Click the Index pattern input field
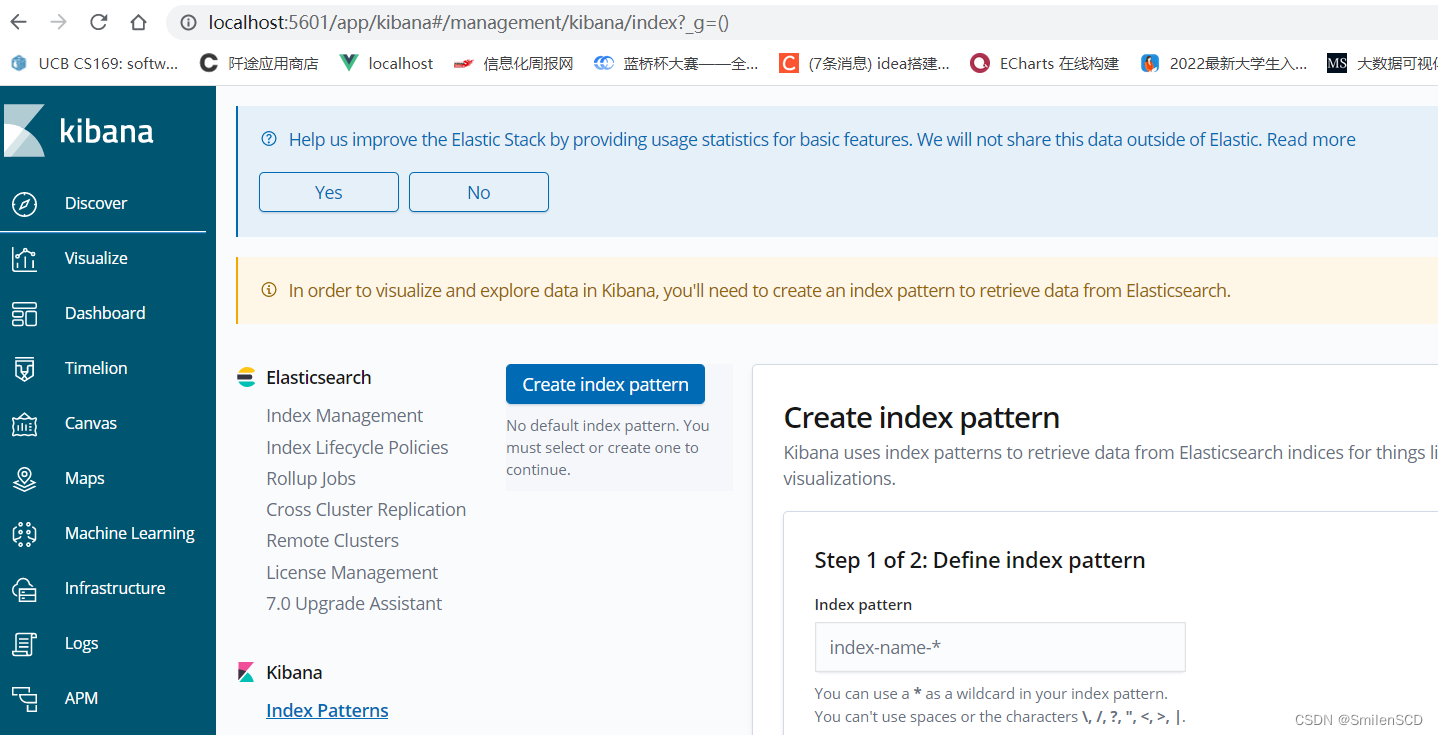 pos(1000,647)
